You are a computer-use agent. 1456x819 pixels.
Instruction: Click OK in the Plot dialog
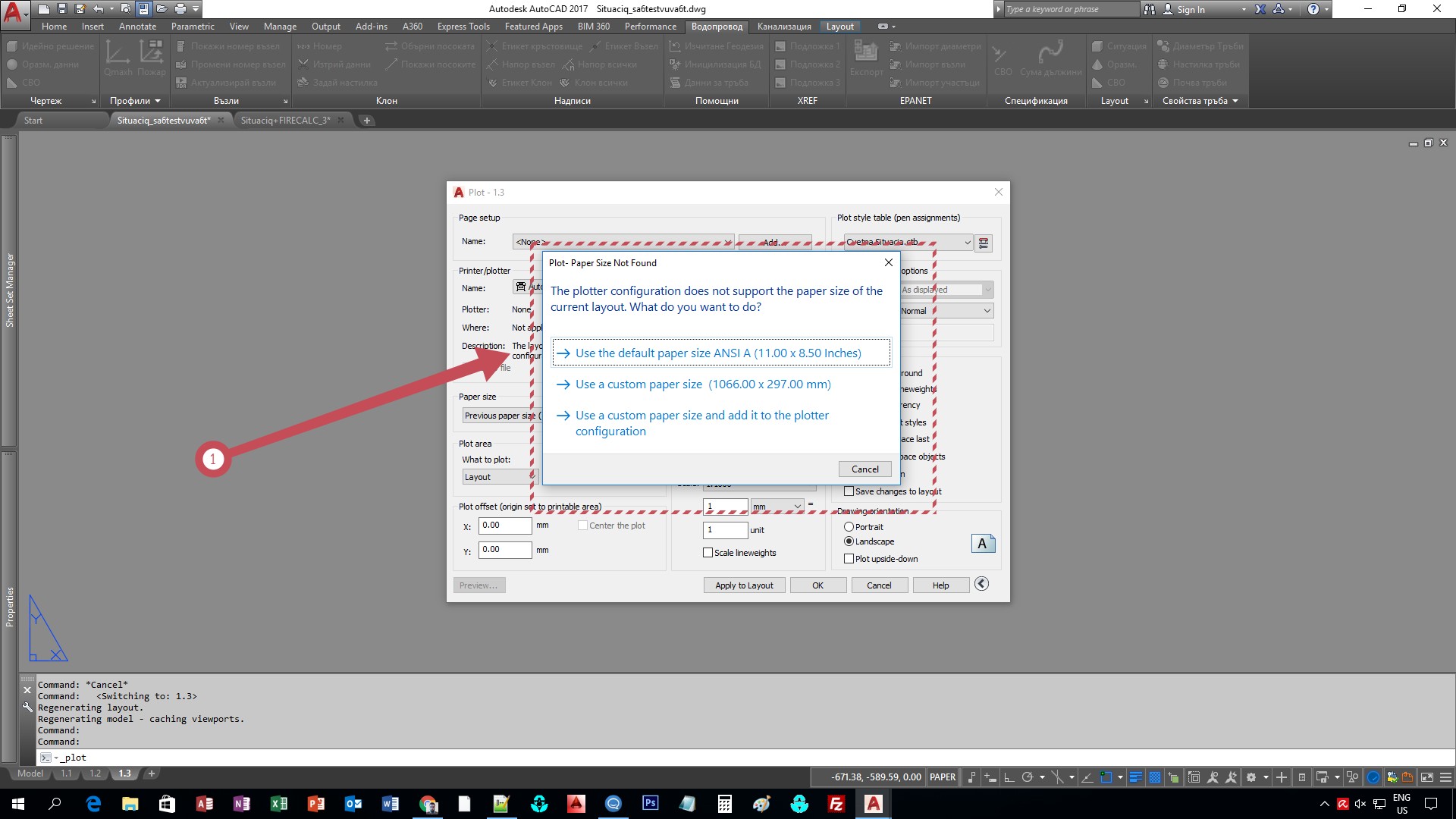[817, 585]
